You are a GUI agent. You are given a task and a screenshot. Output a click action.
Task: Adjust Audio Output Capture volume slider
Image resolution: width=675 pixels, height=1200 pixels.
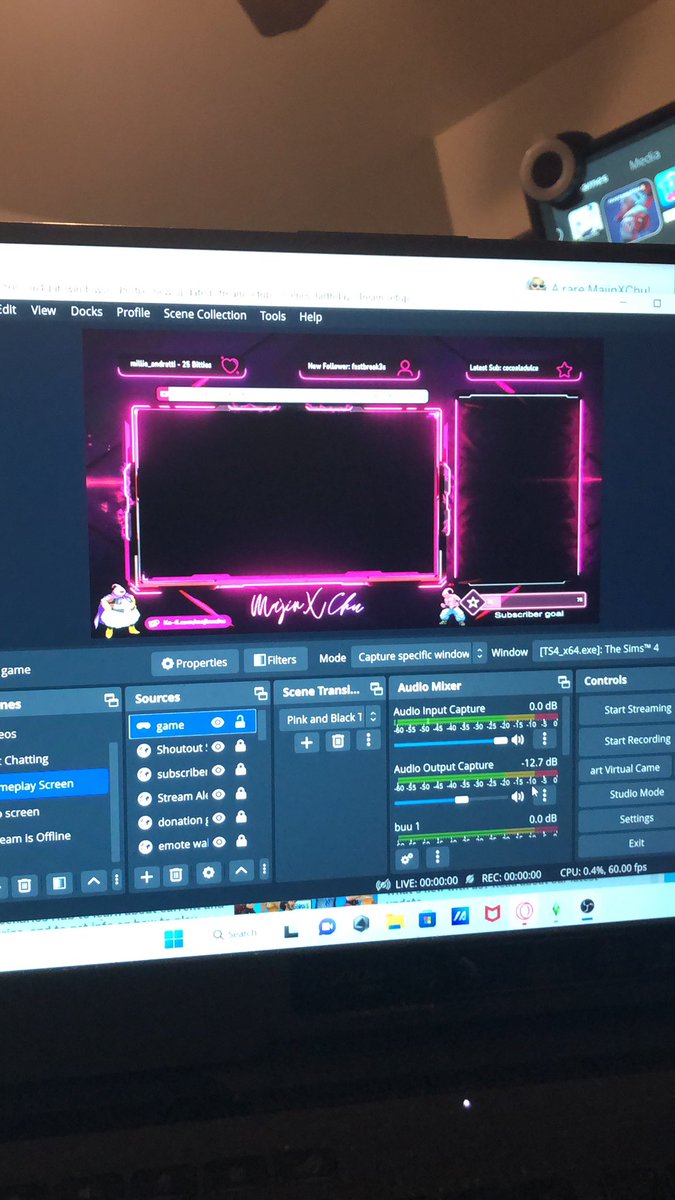pyautogui.click(x=452, y=799)
